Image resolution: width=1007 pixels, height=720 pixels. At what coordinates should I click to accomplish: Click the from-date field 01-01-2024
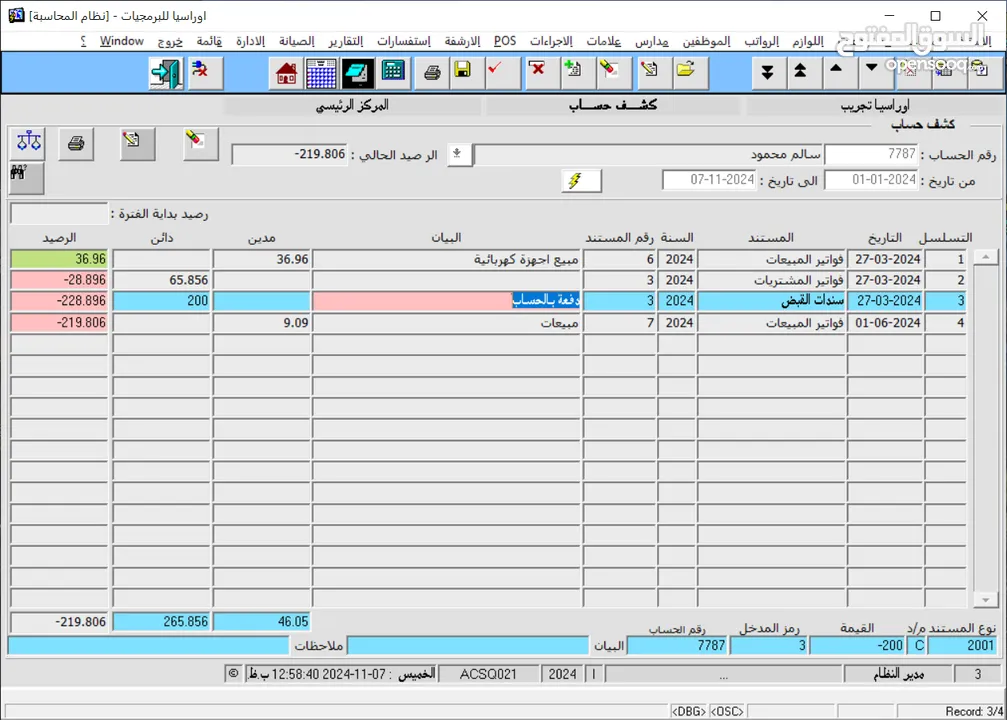click(871, 180)
